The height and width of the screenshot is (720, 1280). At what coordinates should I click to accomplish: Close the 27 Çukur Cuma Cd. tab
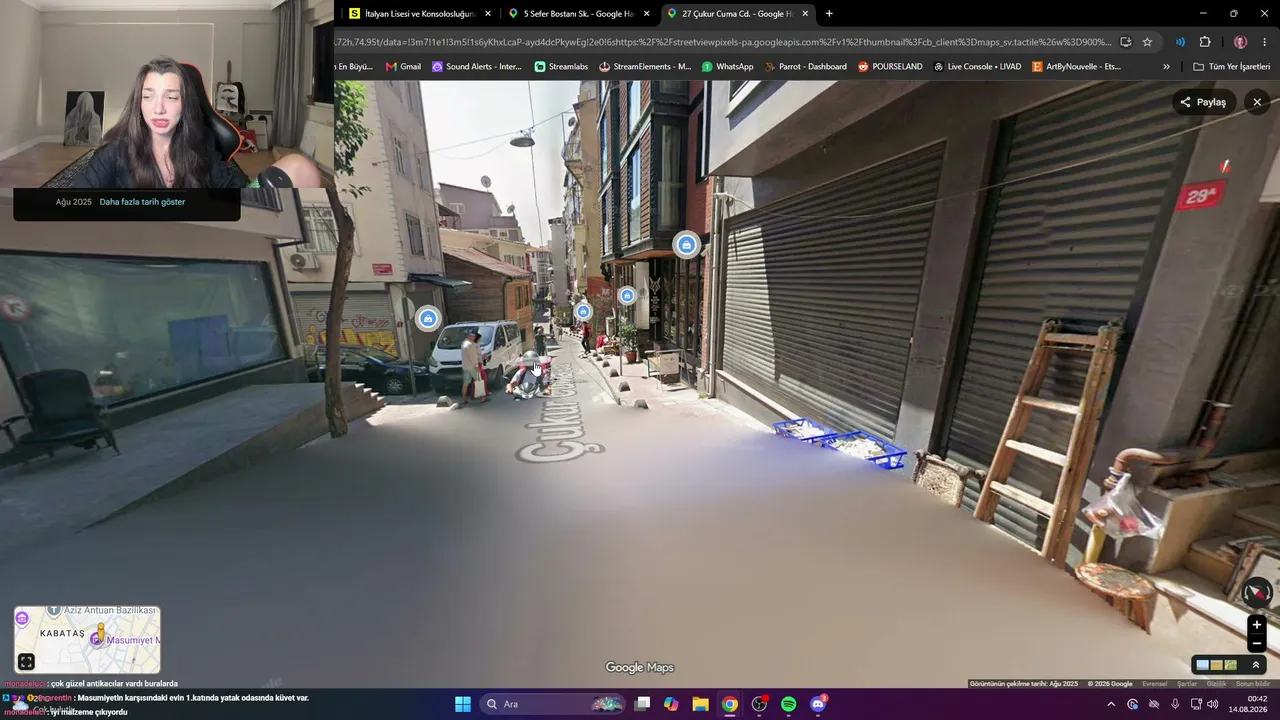pyautogui.click(x=805, y=14)
